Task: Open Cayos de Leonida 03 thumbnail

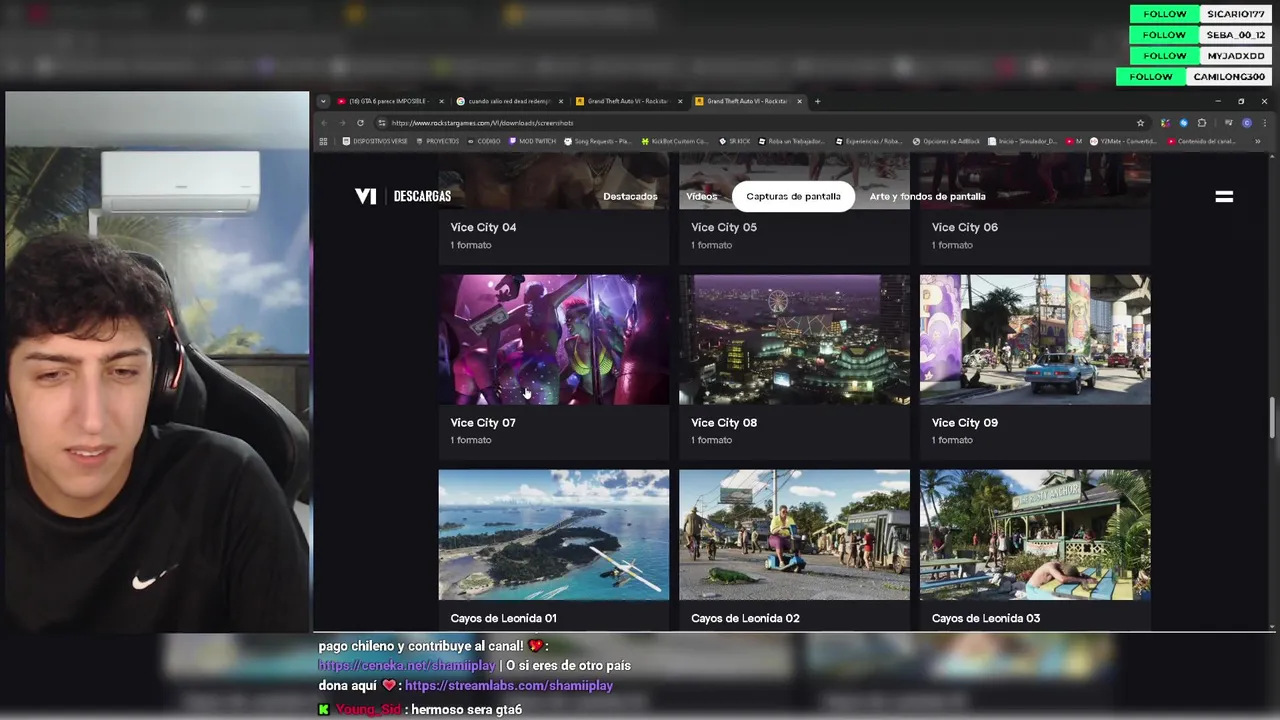Action: pos(1035,535)
